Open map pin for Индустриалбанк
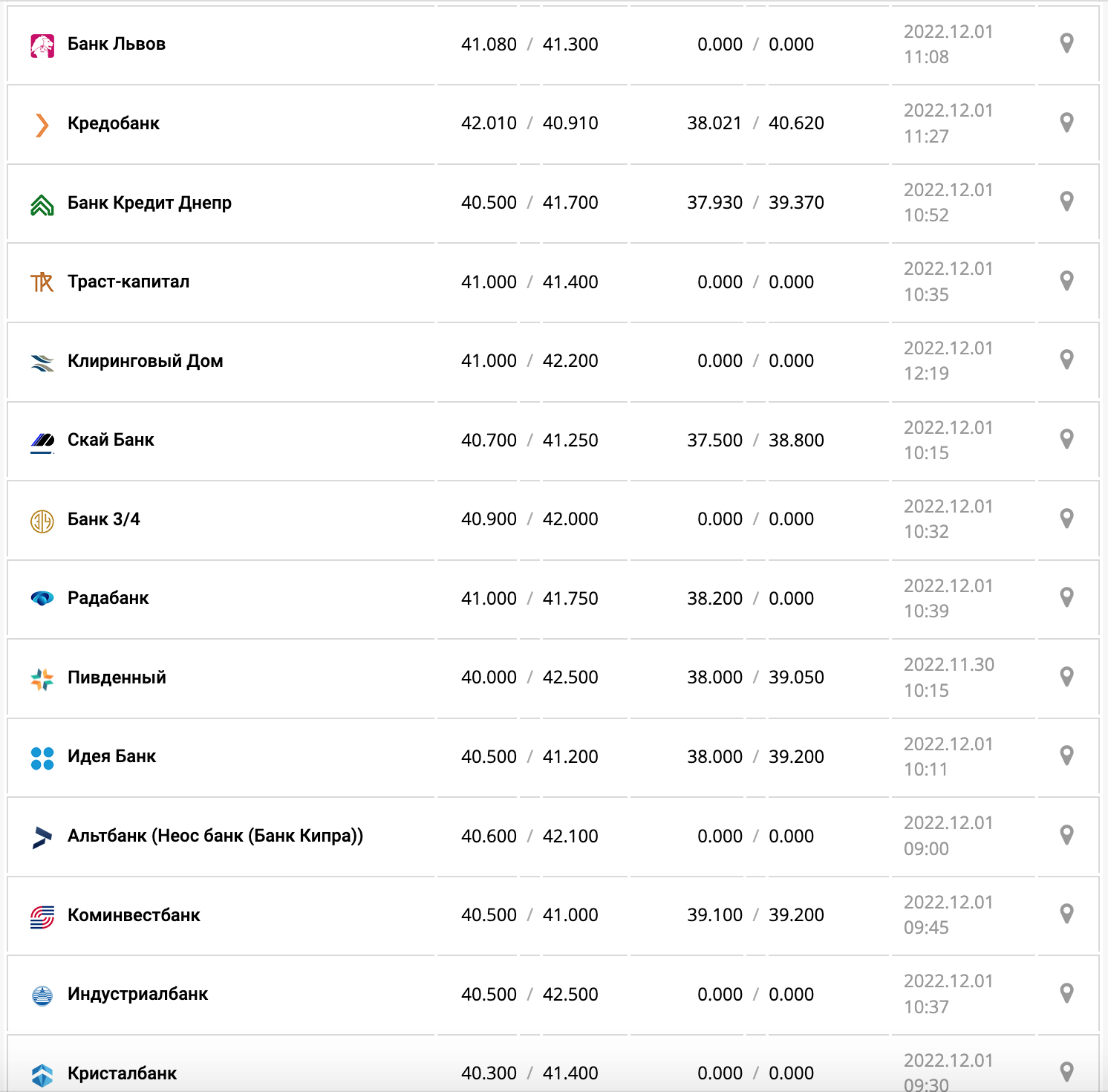1108x1092 pixels. [1066, 993]
